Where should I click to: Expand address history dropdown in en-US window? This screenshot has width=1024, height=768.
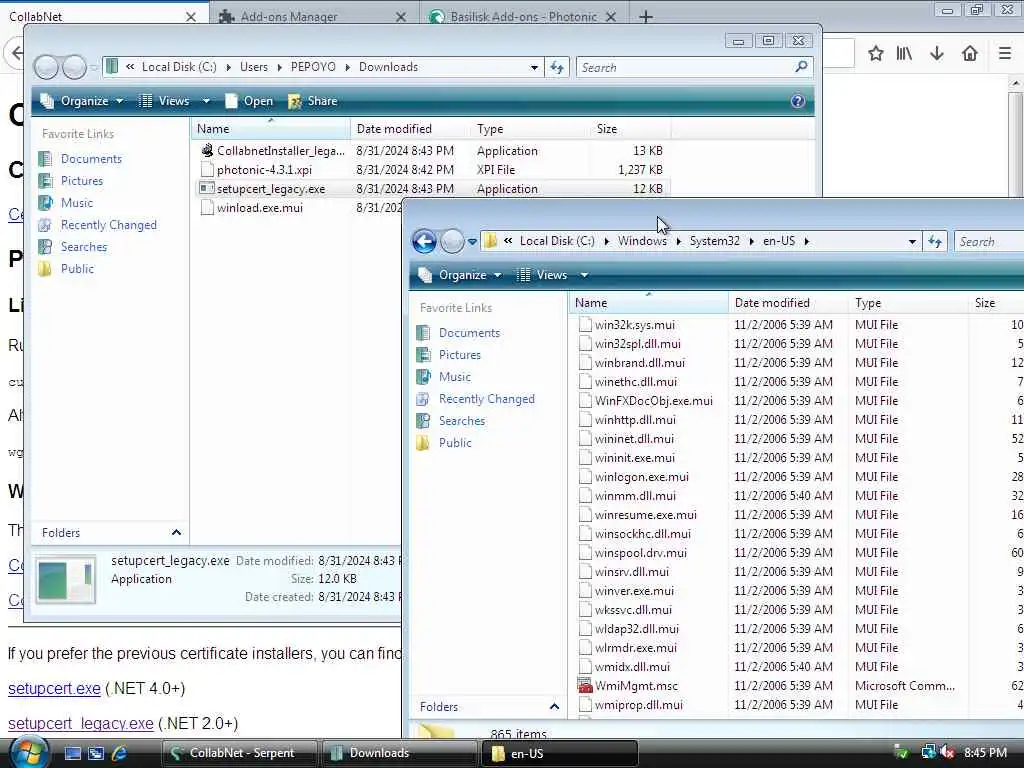(x=912, y=242)
